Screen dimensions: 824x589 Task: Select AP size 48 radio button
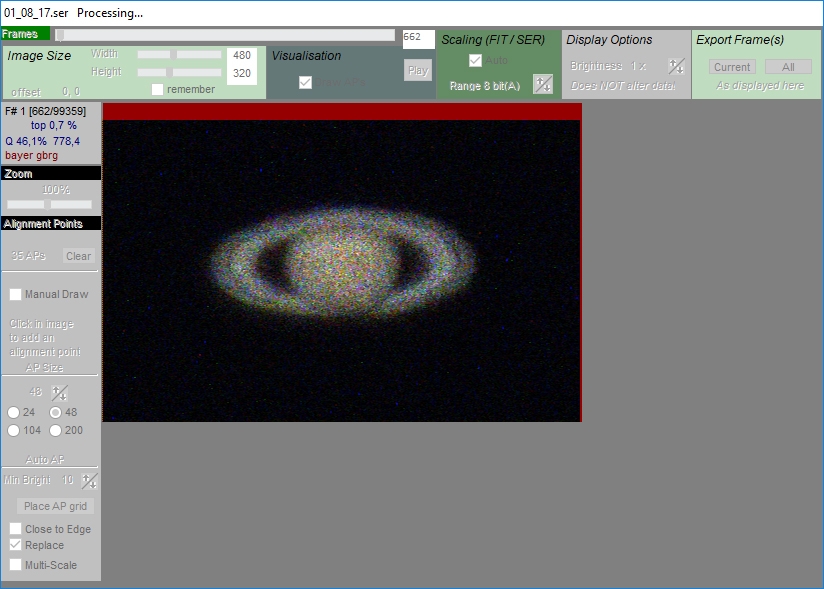coord(55,412)
